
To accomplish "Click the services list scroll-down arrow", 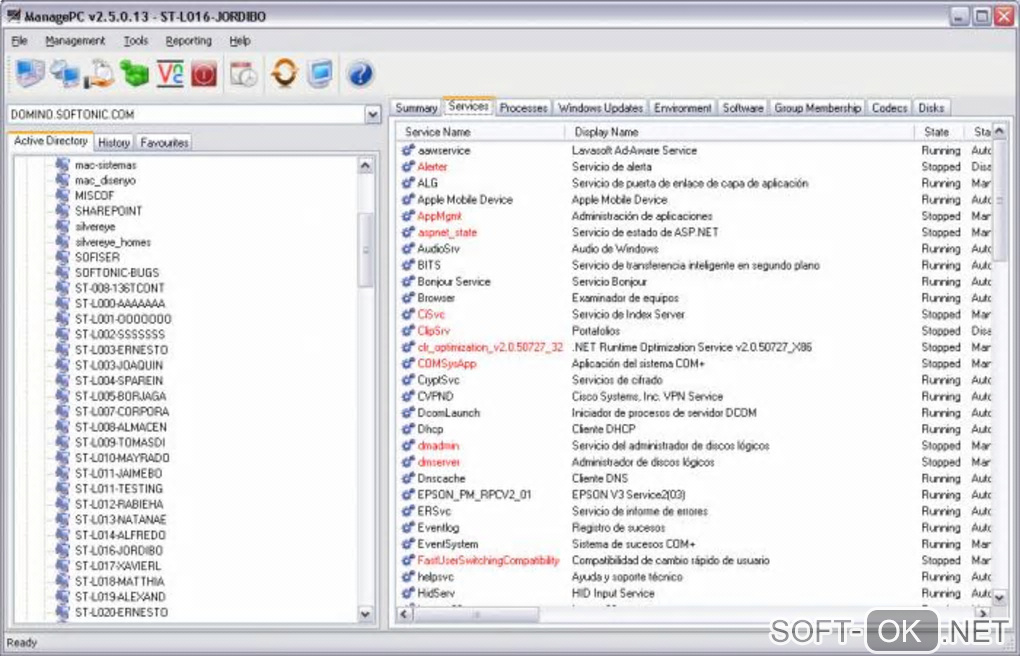I will pyautogui.click(x=999, y=597).
